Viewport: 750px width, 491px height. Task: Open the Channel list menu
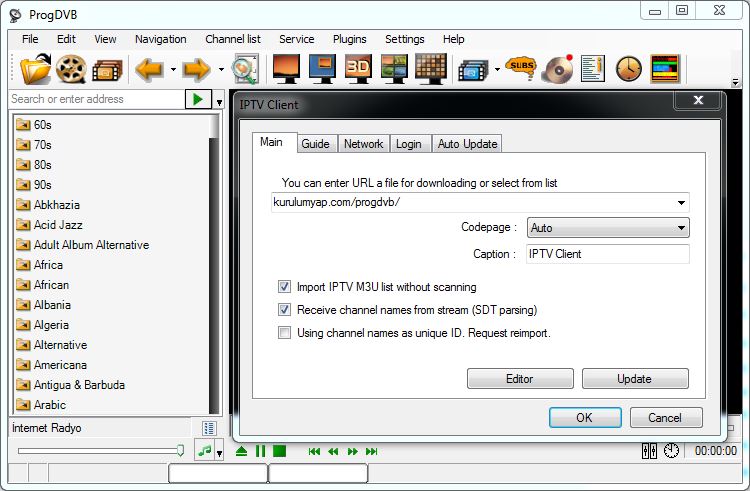(233, 39)
